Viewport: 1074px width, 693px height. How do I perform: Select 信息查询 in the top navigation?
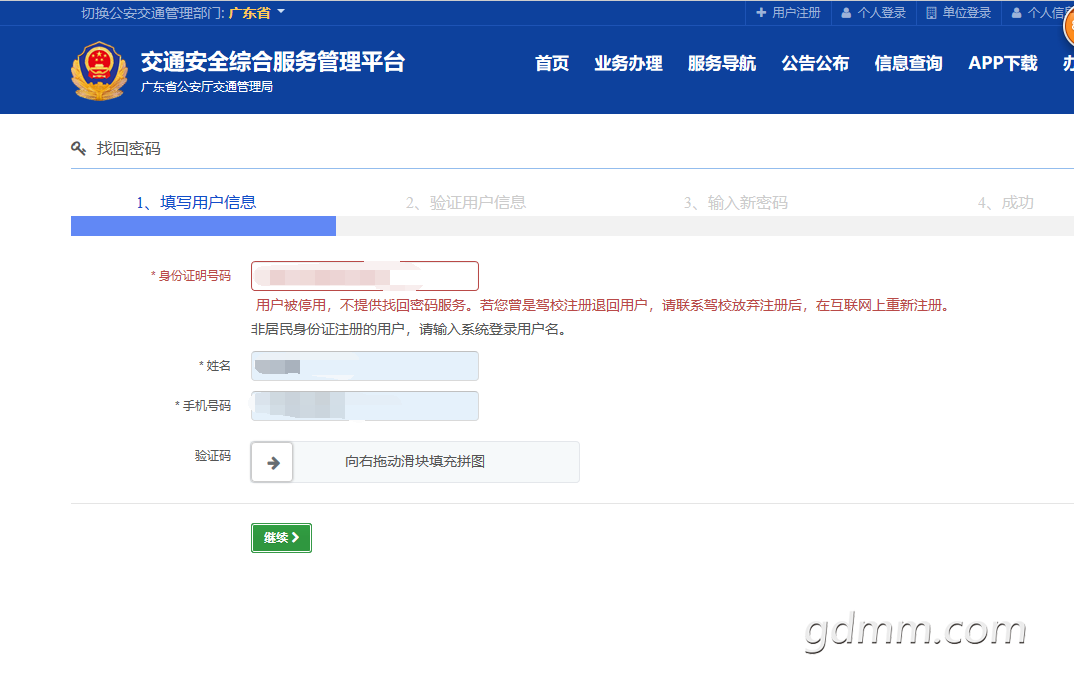tap(908, 63)
